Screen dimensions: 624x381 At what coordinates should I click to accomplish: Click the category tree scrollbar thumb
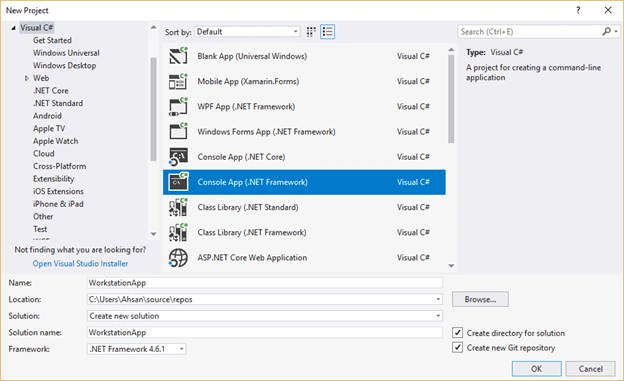tap(153, 109)
